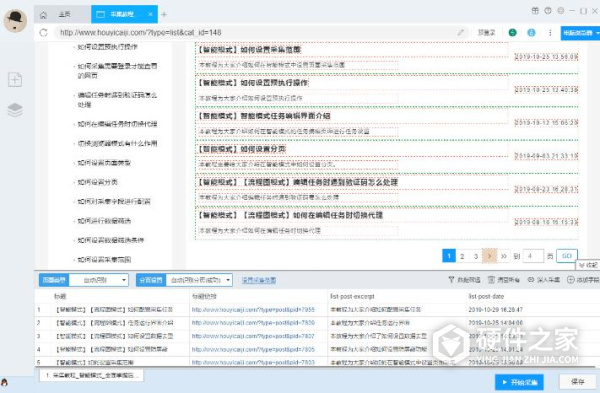Viewport: 600px width, 393px height.
Task: Select the task tab at the bottom bar
Action: (91, 375)
